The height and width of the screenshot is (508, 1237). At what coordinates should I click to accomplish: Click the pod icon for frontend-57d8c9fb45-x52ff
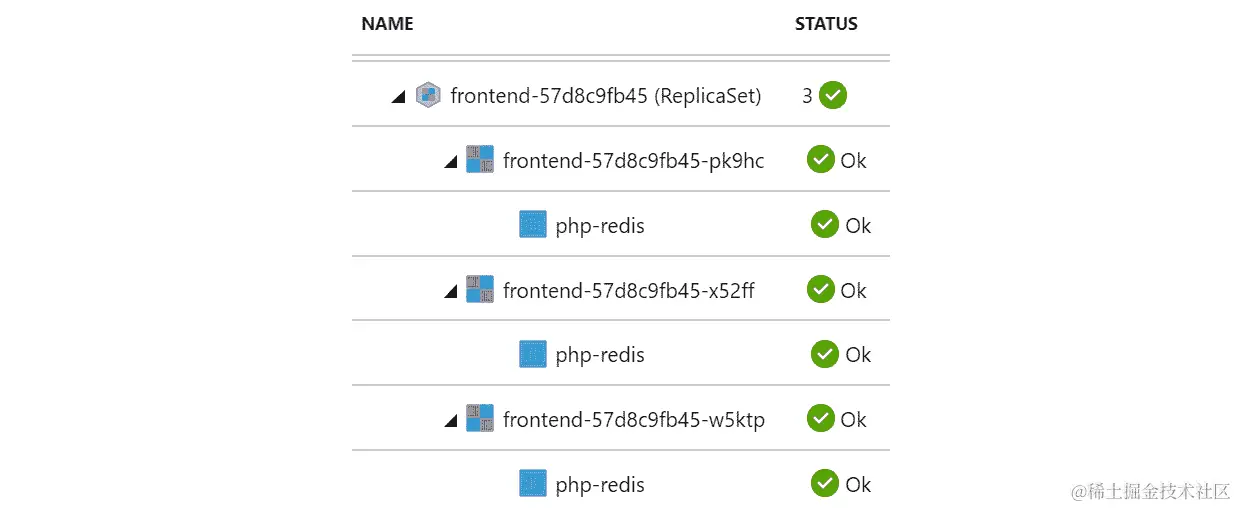(x=480, y=290)
